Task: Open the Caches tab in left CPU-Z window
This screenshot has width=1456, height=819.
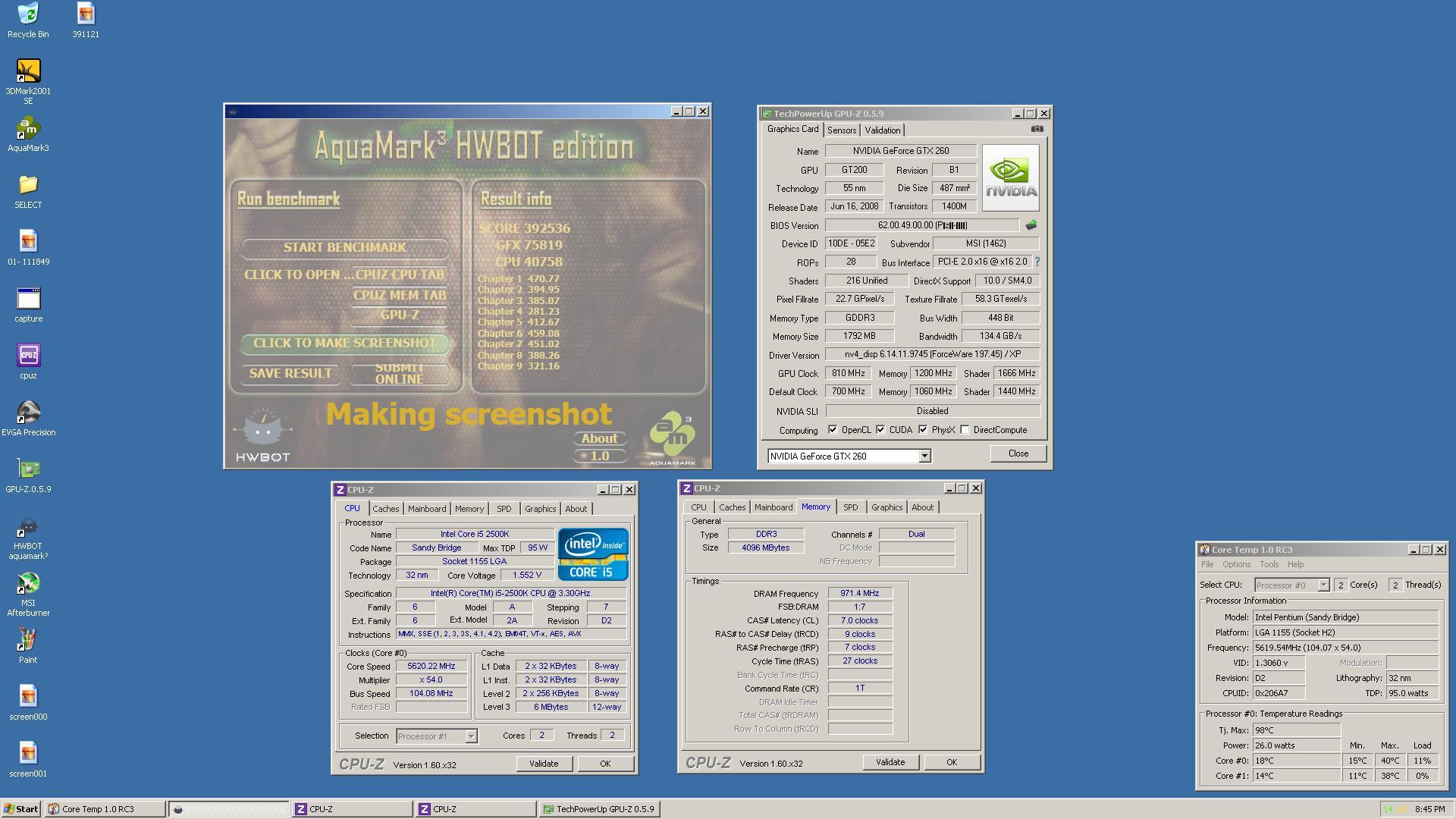Action: click(385, 509)
